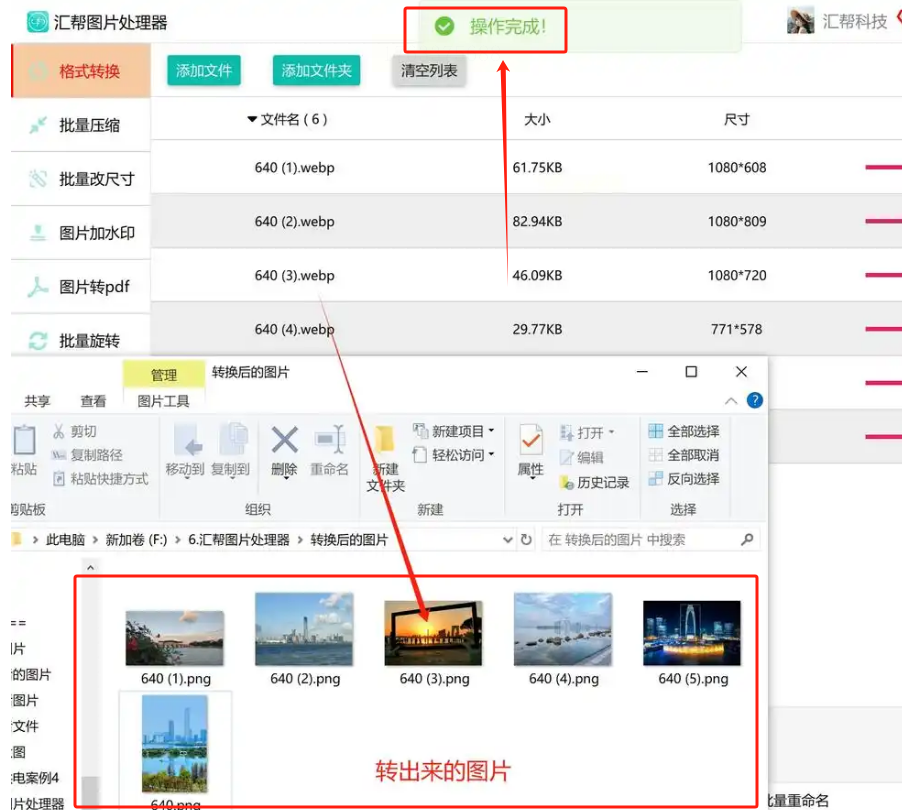This screenshot has height=810, width=902.
Task: Click 反向选择 invert selection option
Action: 683,479
